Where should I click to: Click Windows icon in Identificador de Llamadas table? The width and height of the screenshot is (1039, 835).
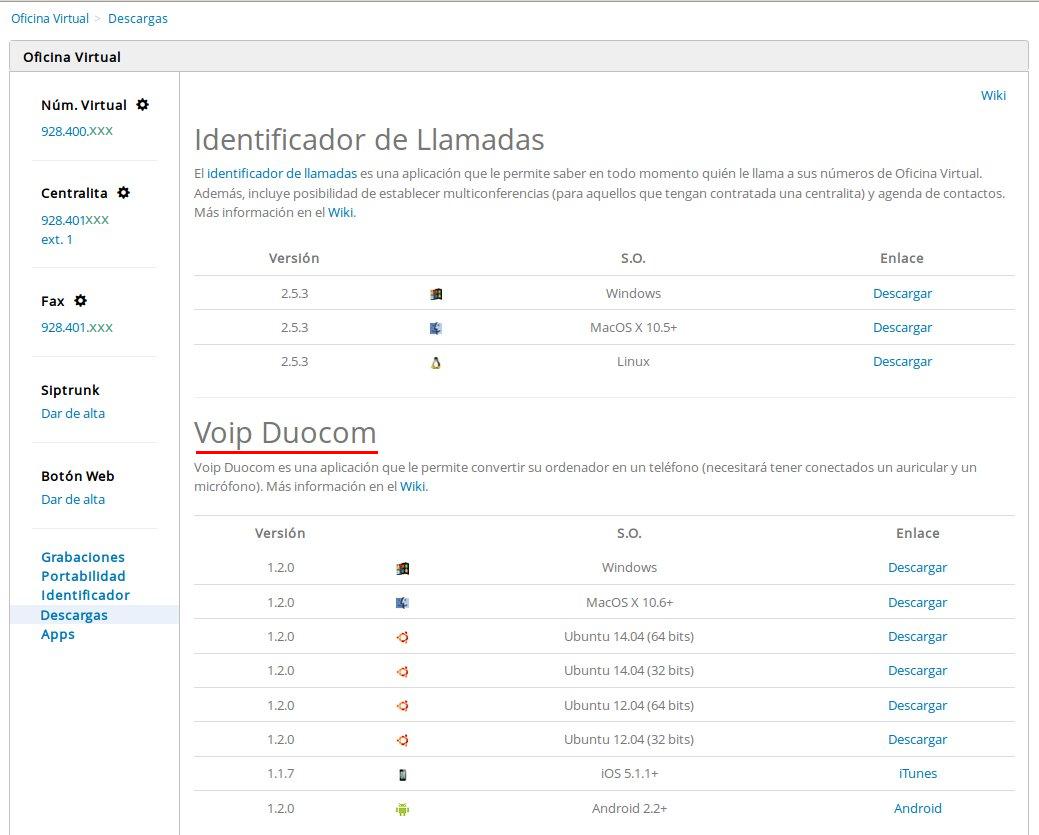(x=436, y=294)
